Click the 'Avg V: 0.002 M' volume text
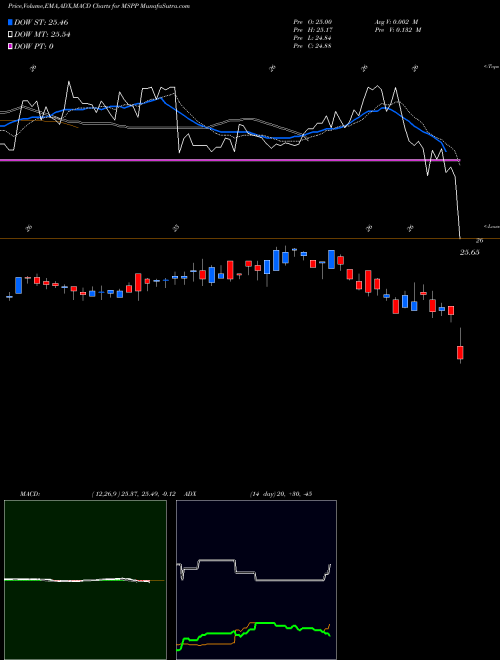 coord(397,22)
